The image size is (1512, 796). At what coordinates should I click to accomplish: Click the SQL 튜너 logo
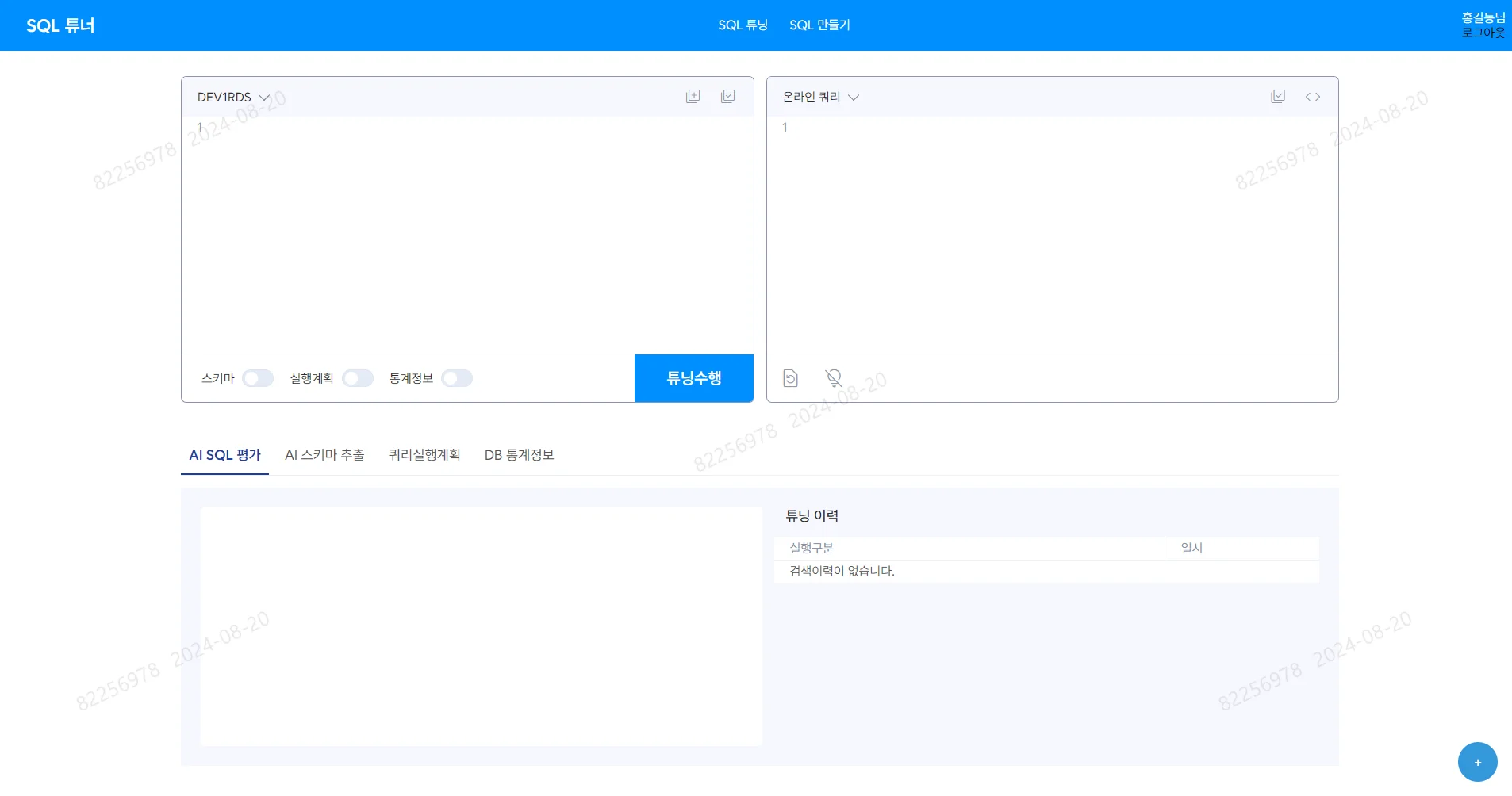click(x=59, y=25)
